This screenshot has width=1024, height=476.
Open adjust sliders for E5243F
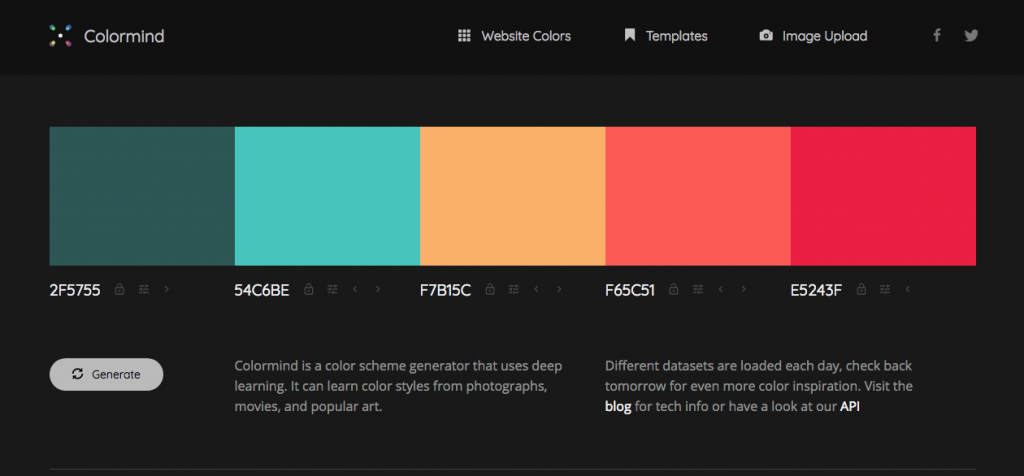[x=885, y=289]
